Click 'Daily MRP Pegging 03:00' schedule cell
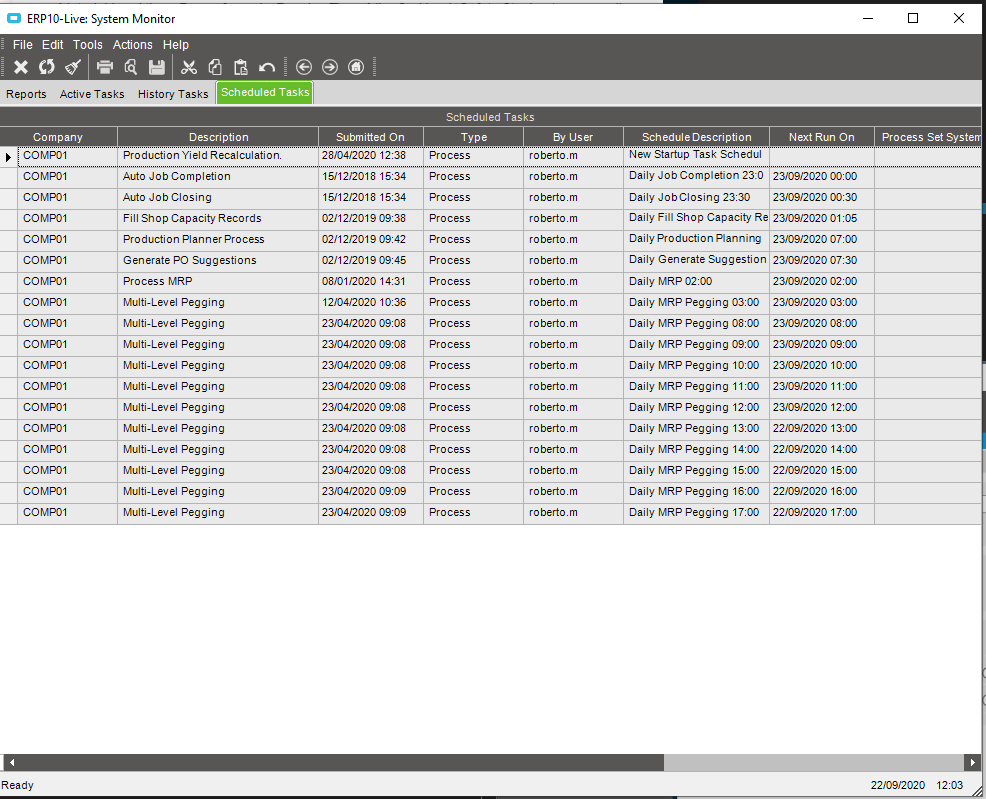 (x=696, y=302)
